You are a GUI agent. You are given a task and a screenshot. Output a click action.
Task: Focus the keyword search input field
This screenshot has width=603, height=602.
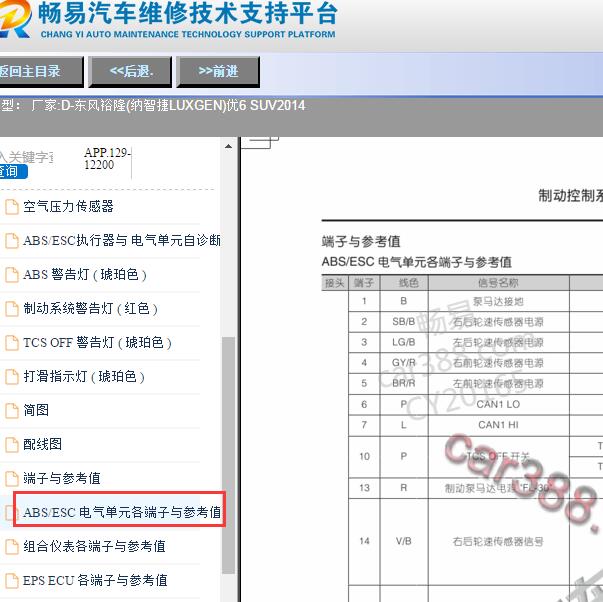(26, 157)
